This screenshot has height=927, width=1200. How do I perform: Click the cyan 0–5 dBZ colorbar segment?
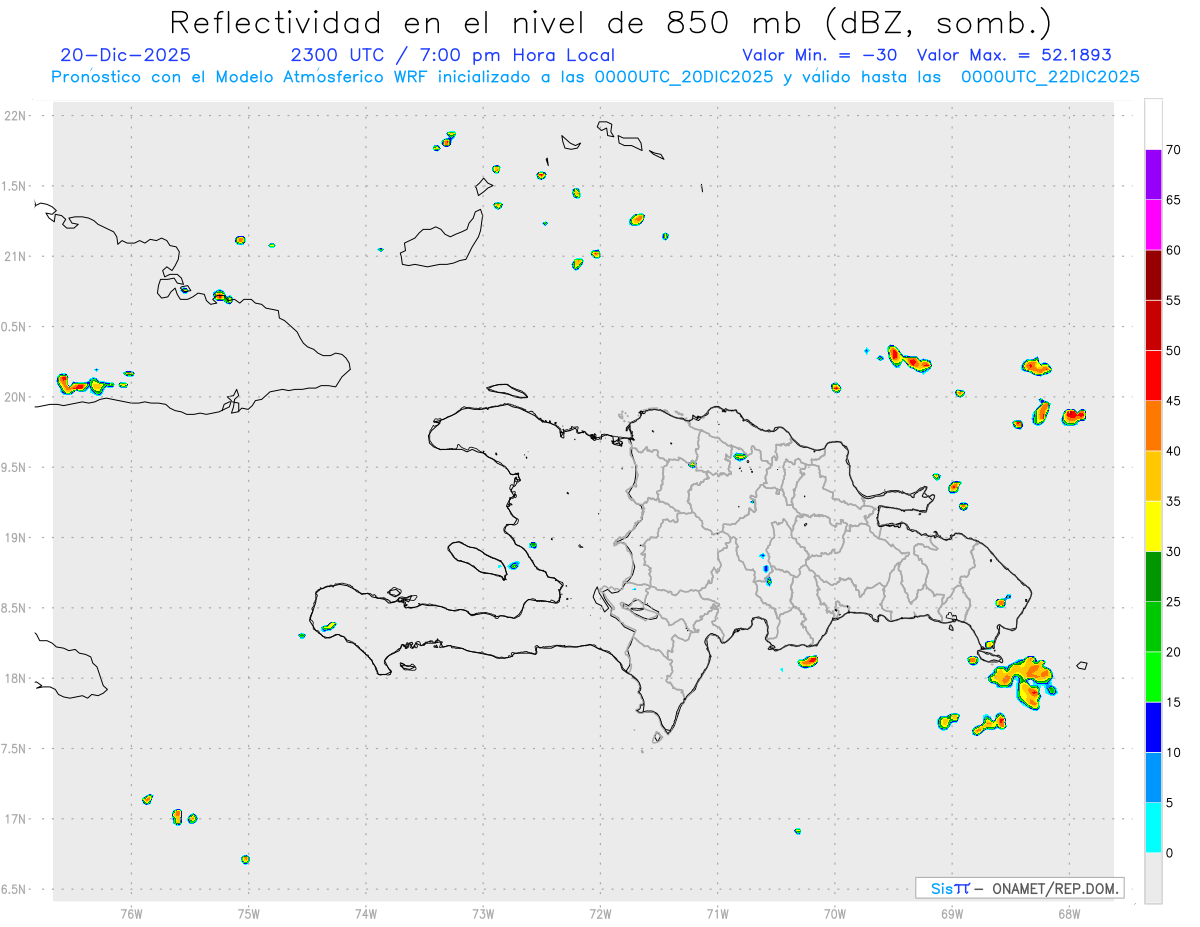[x=1153, y=828]
